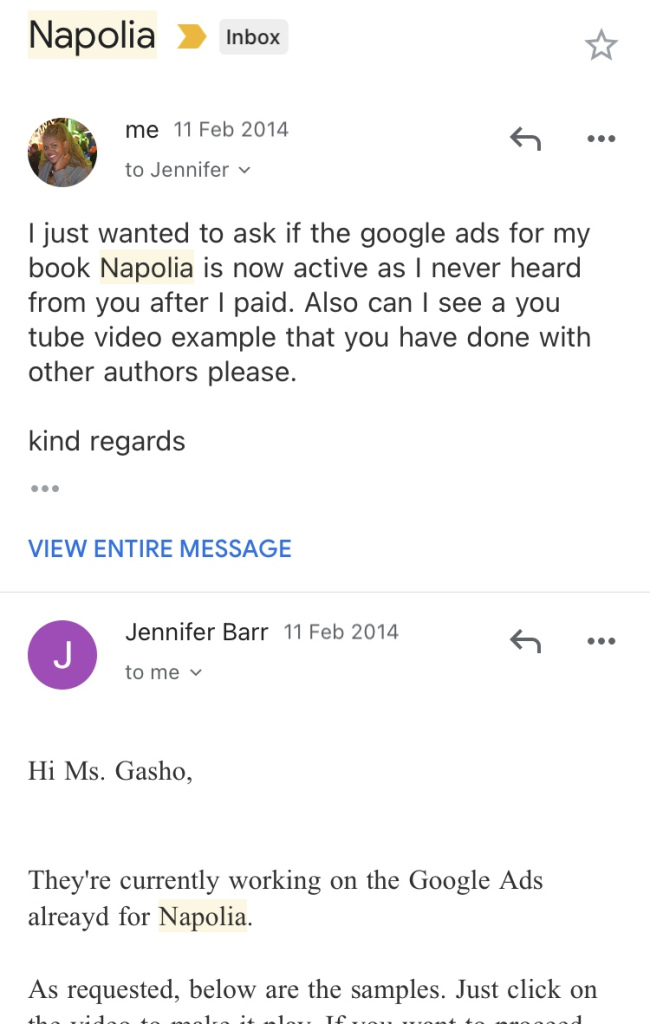Tap the 11 Feb 2014 date next to 'me'
Viewport: 650px width, 1024px height.
click(231, 130)
